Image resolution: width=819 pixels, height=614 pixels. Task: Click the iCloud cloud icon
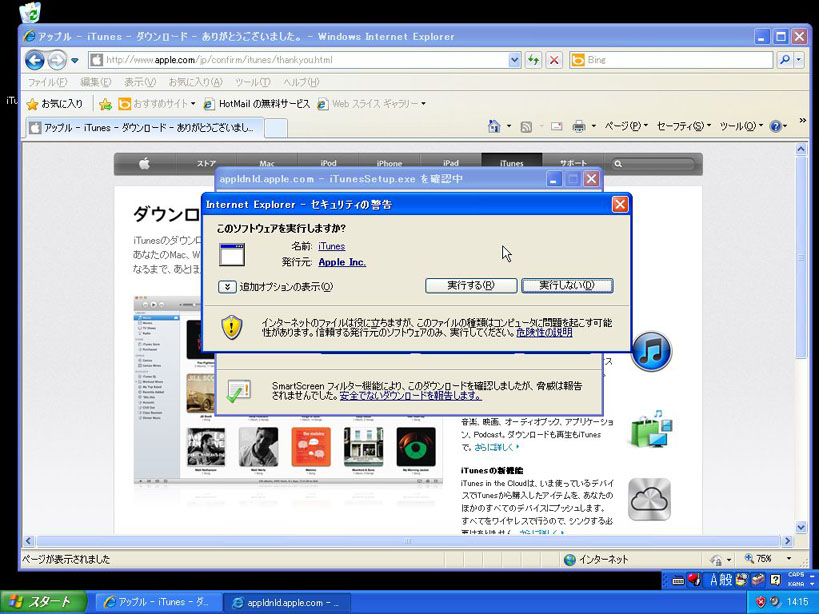pos(649,500)
